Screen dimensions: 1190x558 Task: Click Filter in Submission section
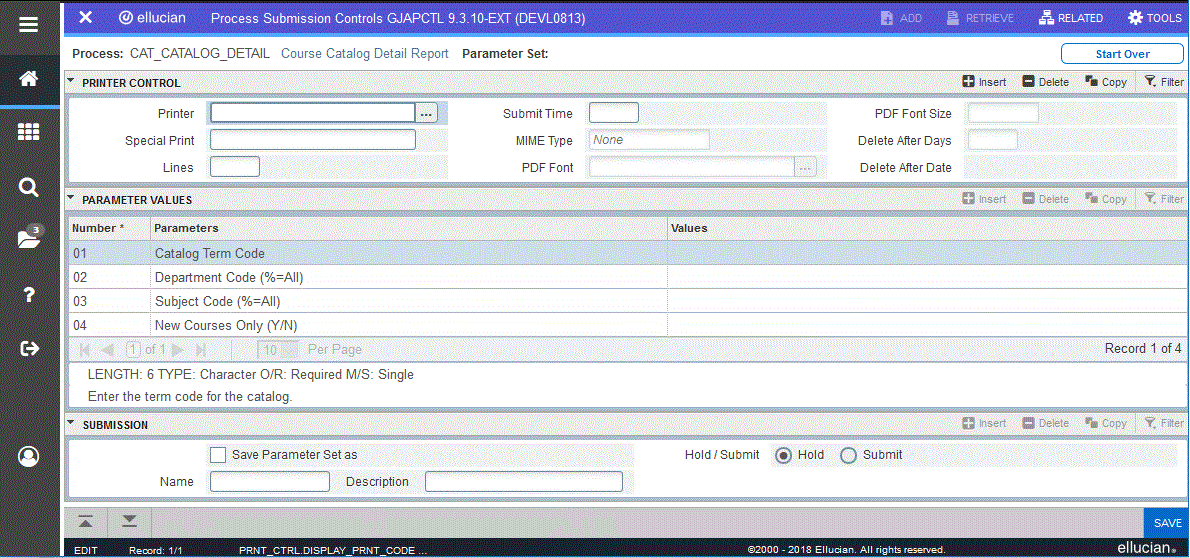(1163, 424)
